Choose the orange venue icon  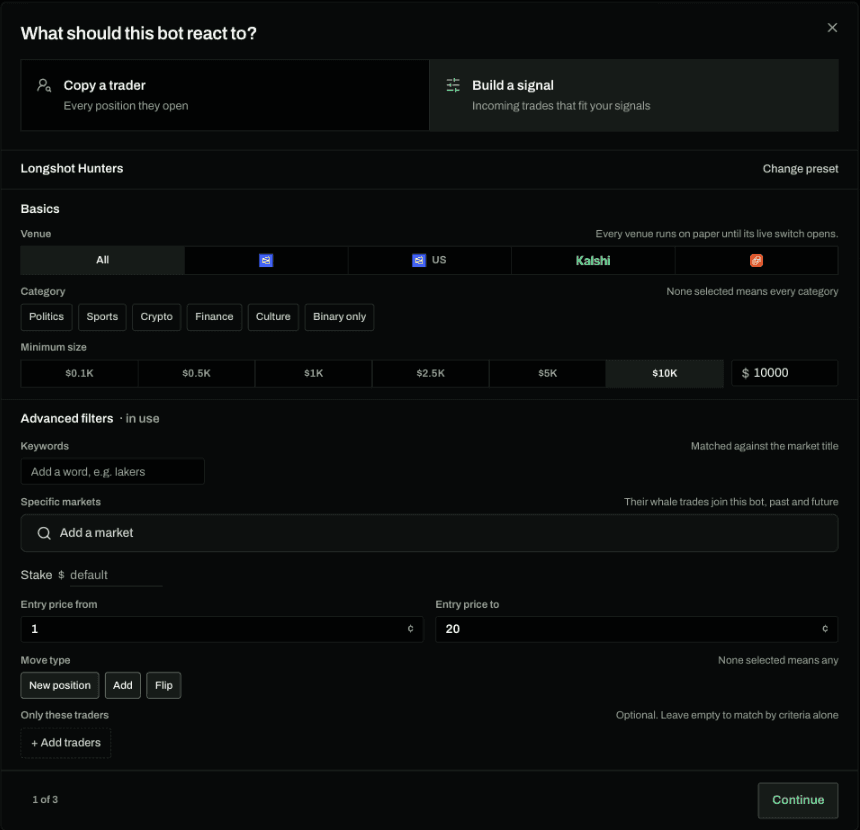[756, 260]
